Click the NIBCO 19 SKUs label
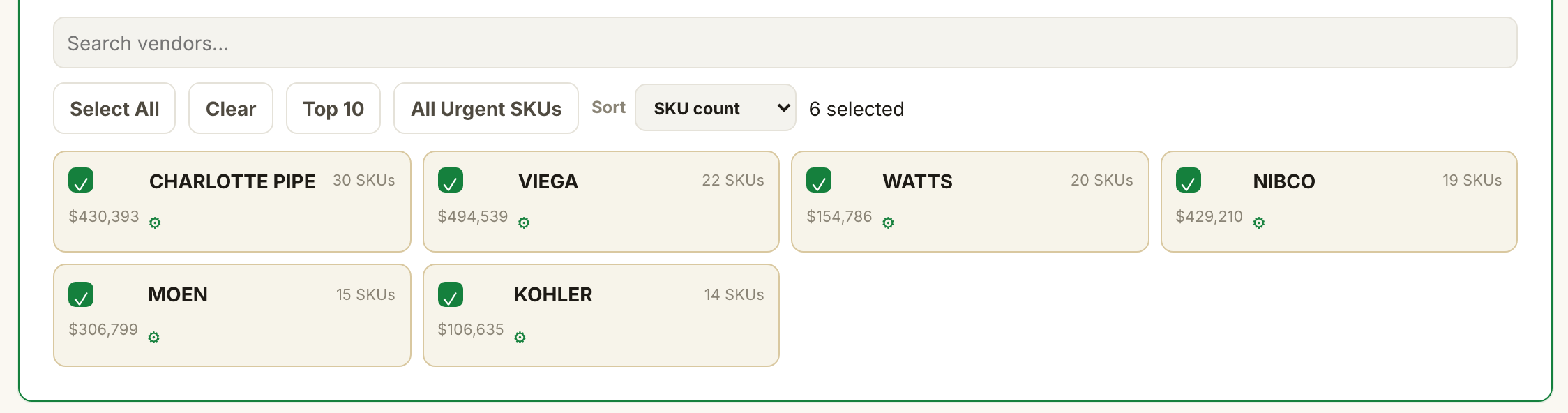 1472,180
